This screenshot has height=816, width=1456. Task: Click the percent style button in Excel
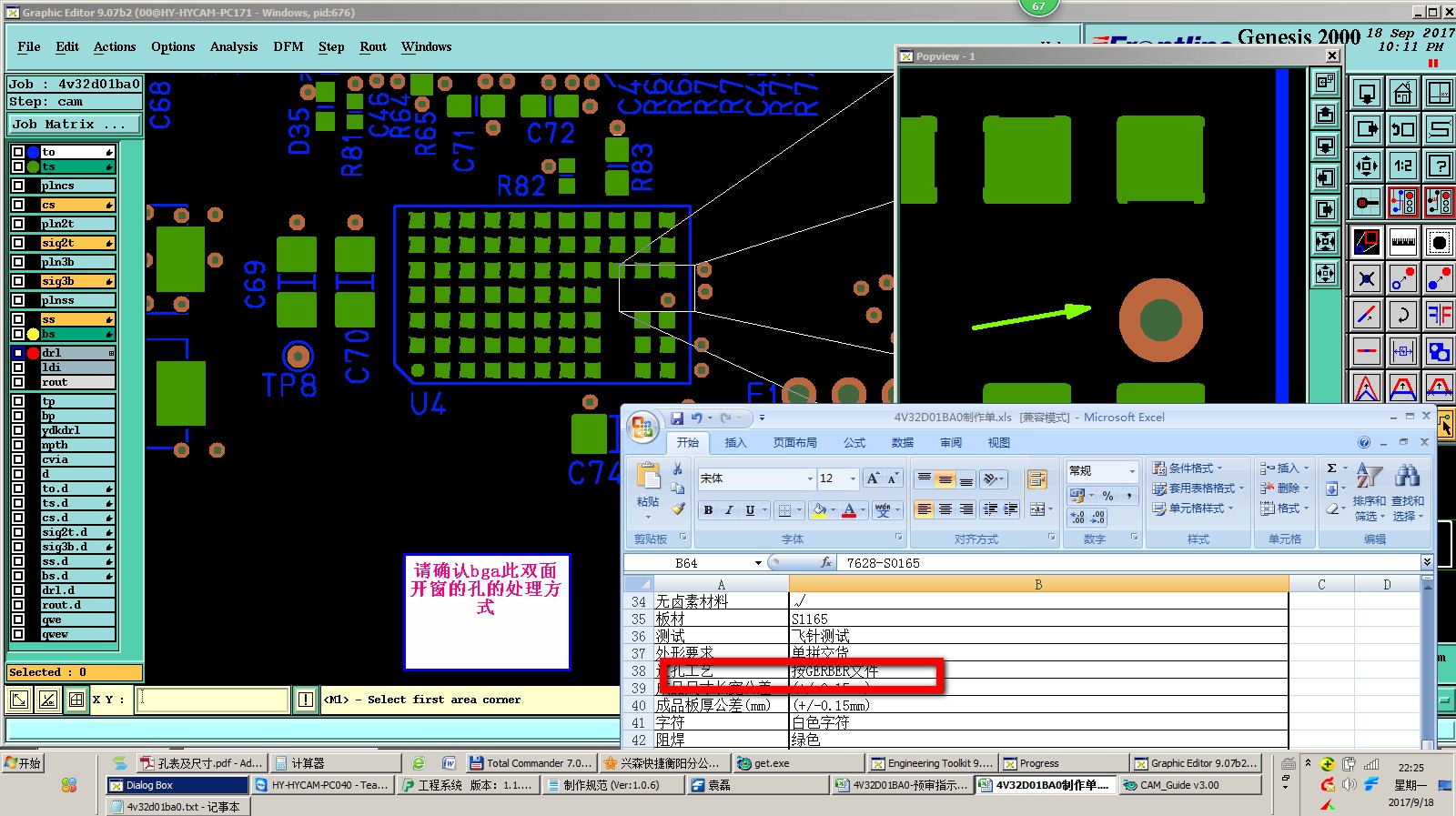pyautogui.click(x=1107, y=496)
